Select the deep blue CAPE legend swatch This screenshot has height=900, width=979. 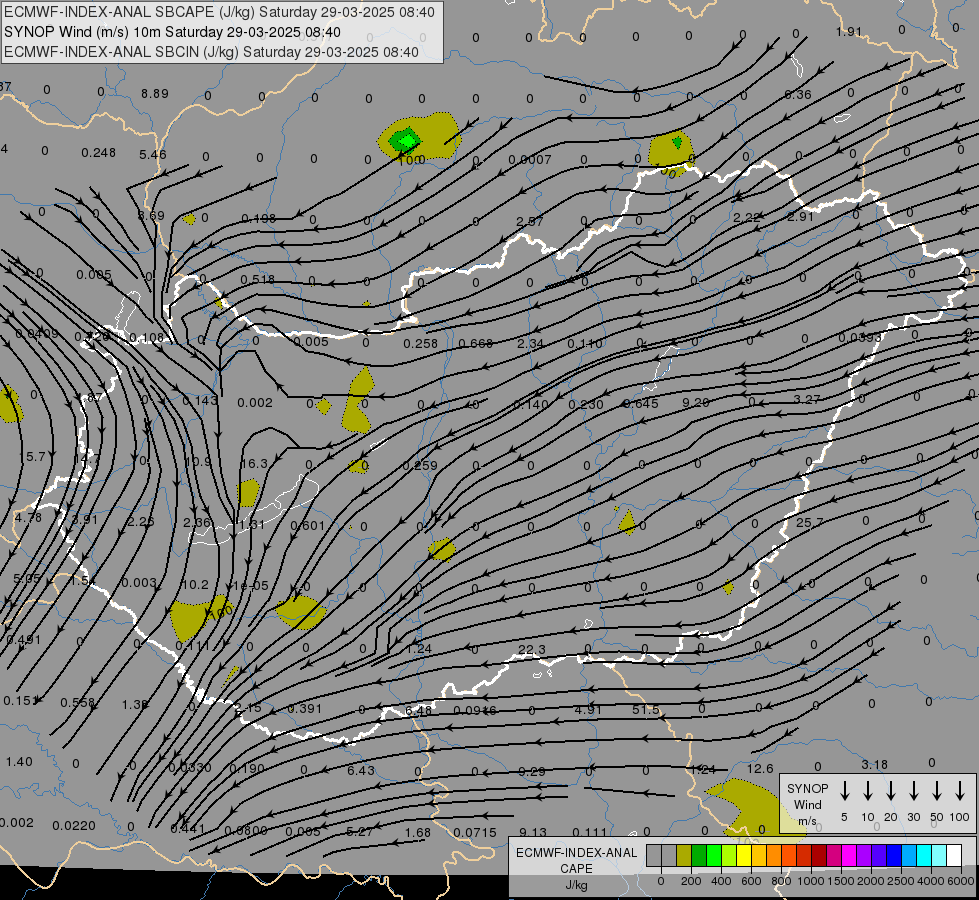point(893,856)
